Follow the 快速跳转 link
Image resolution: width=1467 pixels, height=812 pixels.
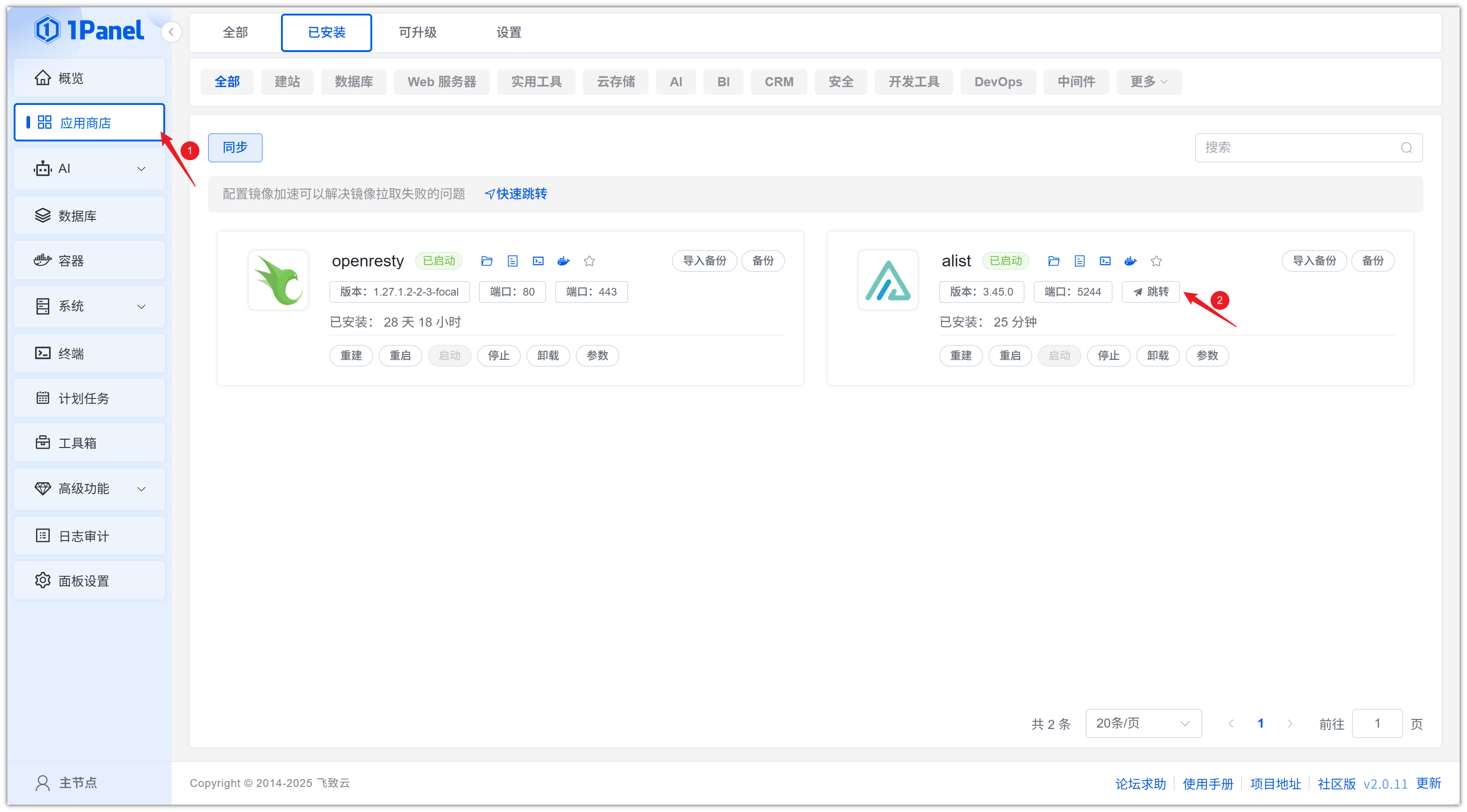pyautogui.click(x=515, y=193)
